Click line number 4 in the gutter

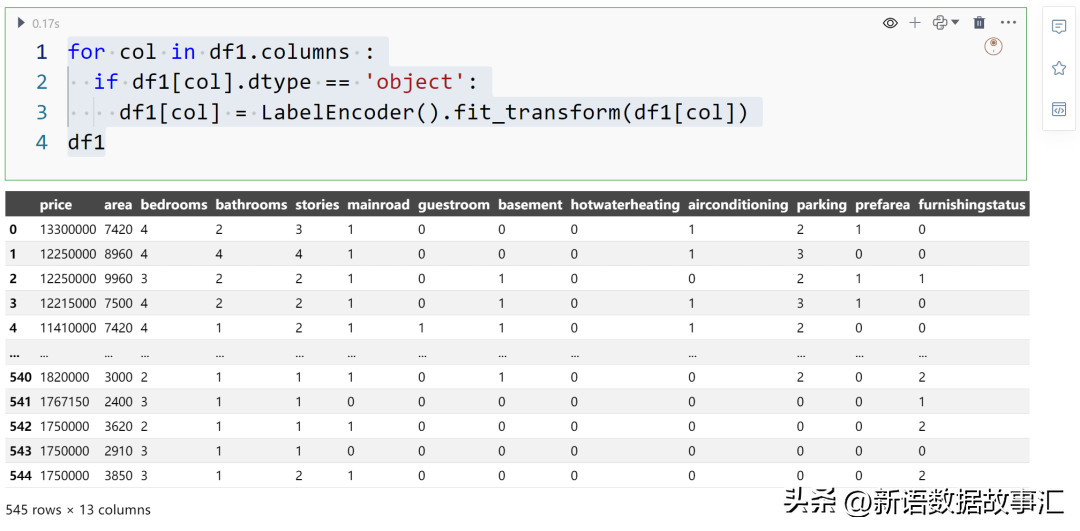pyautogui.click(x=42, y=143)
